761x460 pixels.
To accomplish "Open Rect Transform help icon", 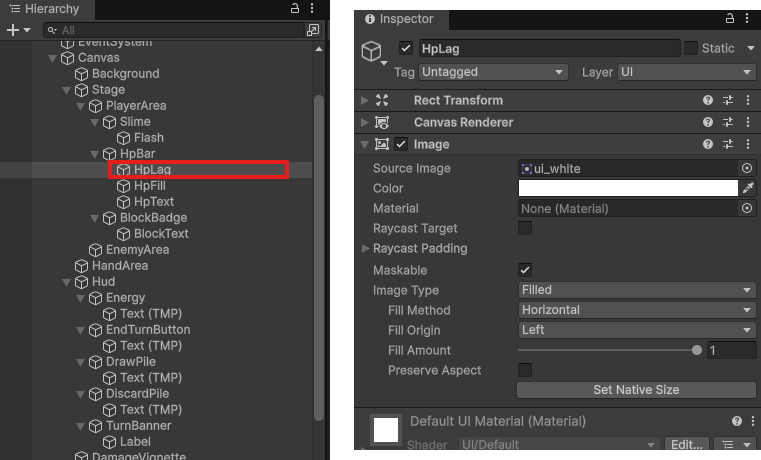I will coord(708,100).
